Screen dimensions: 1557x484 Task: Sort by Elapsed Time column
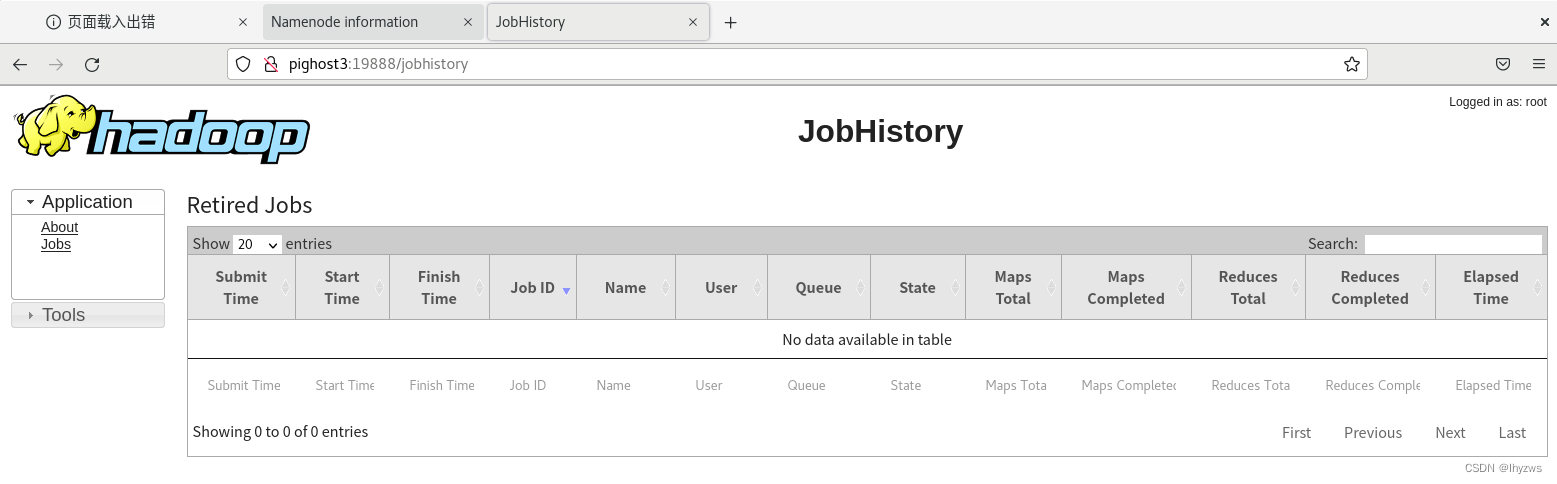point(1491,288)
